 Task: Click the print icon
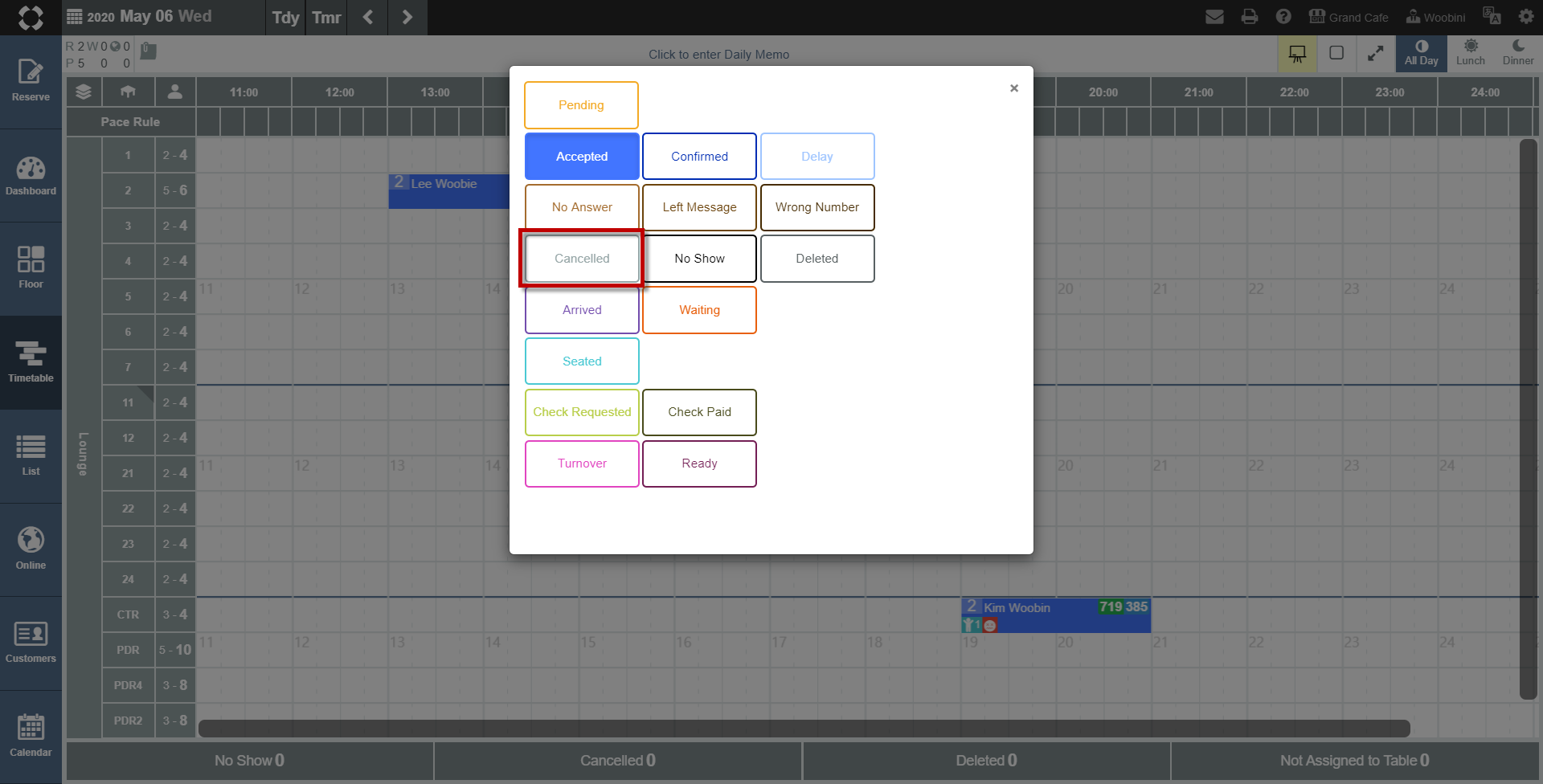[x=1250, y=17]
